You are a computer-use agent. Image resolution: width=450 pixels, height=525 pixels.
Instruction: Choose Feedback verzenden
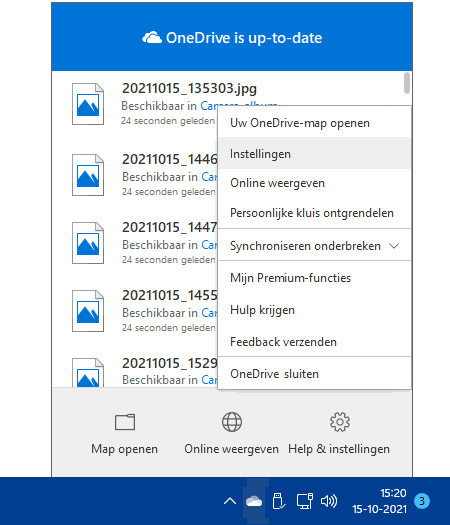click(x=314, y=342)
